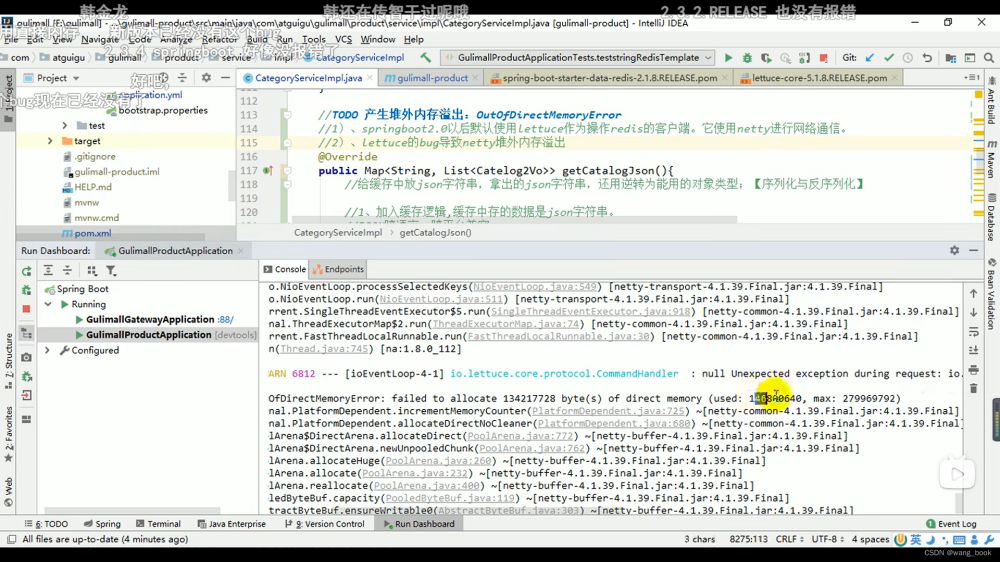Open the Tools menu
Image resolution: width=1000 pixels, height=562 pixels.
point(313,40)
